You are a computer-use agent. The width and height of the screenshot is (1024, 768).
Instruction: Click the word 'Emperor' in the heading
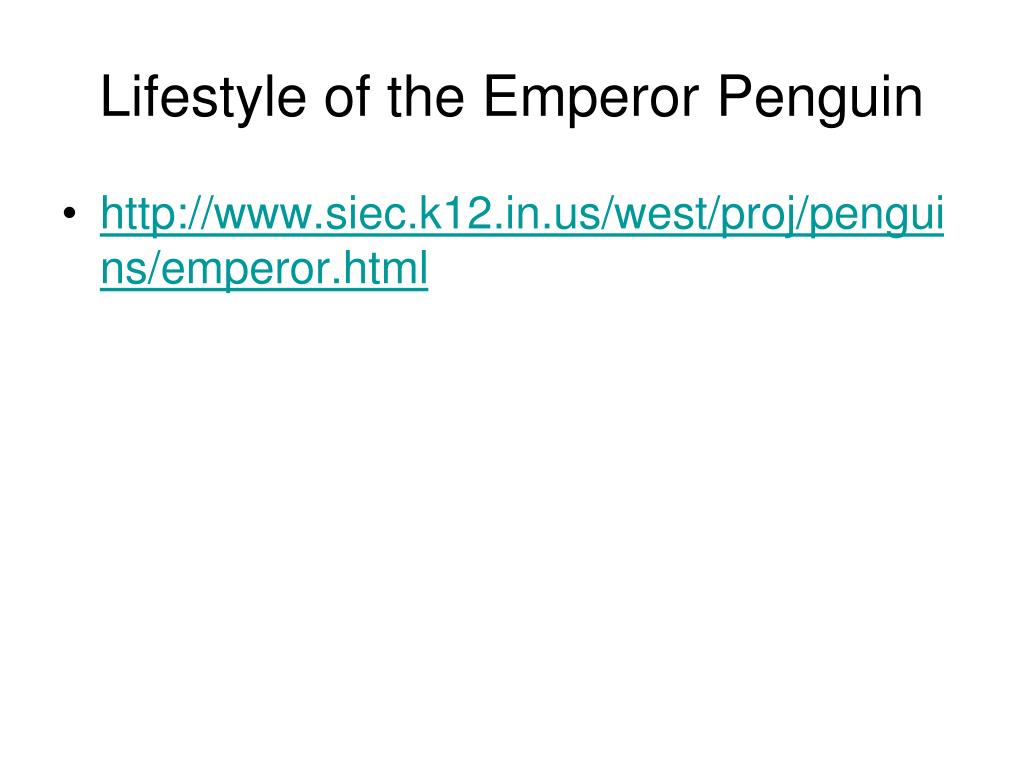coord(592,97)
